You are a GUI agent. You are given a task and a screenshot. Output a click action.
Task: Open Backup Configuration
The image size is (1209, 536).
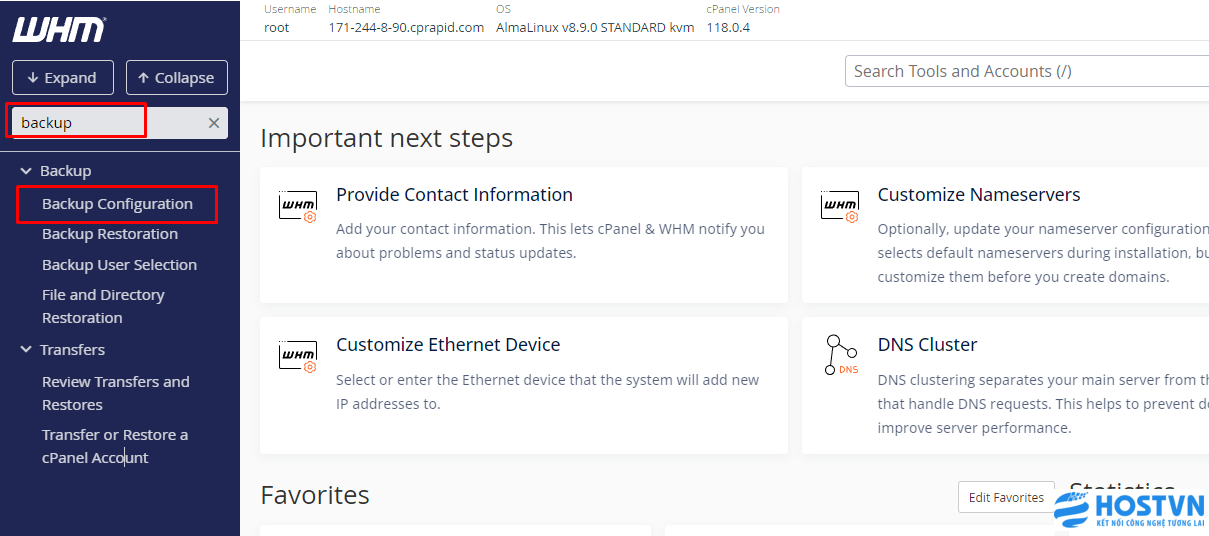(x=117, y=204)
